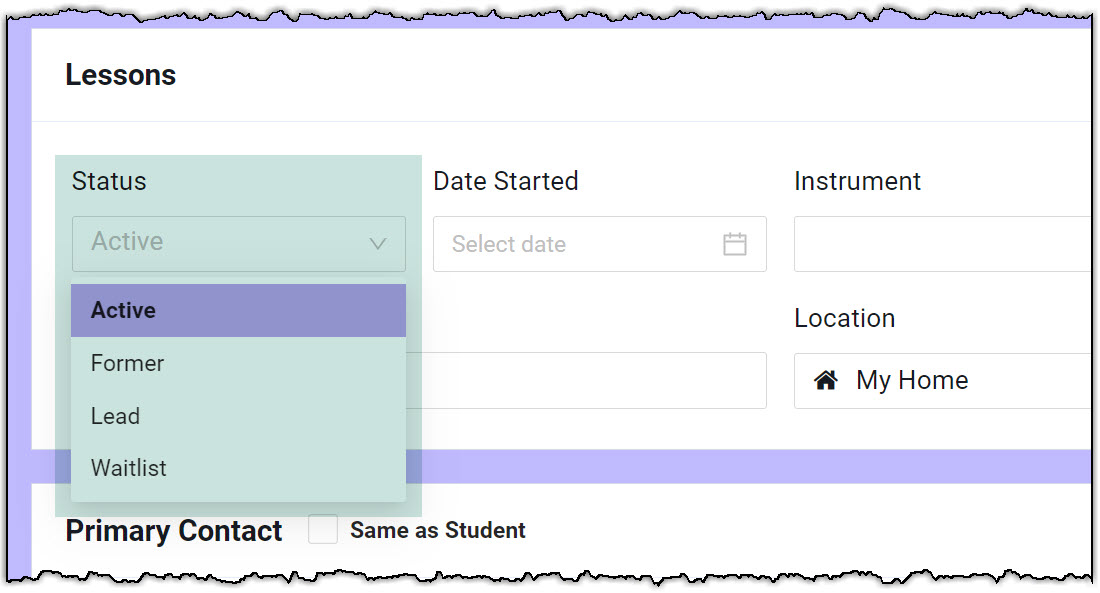Pick the Lead status option
This screenshot has height=593, width=1100.
pyautogui.click(x=238, y=416)
